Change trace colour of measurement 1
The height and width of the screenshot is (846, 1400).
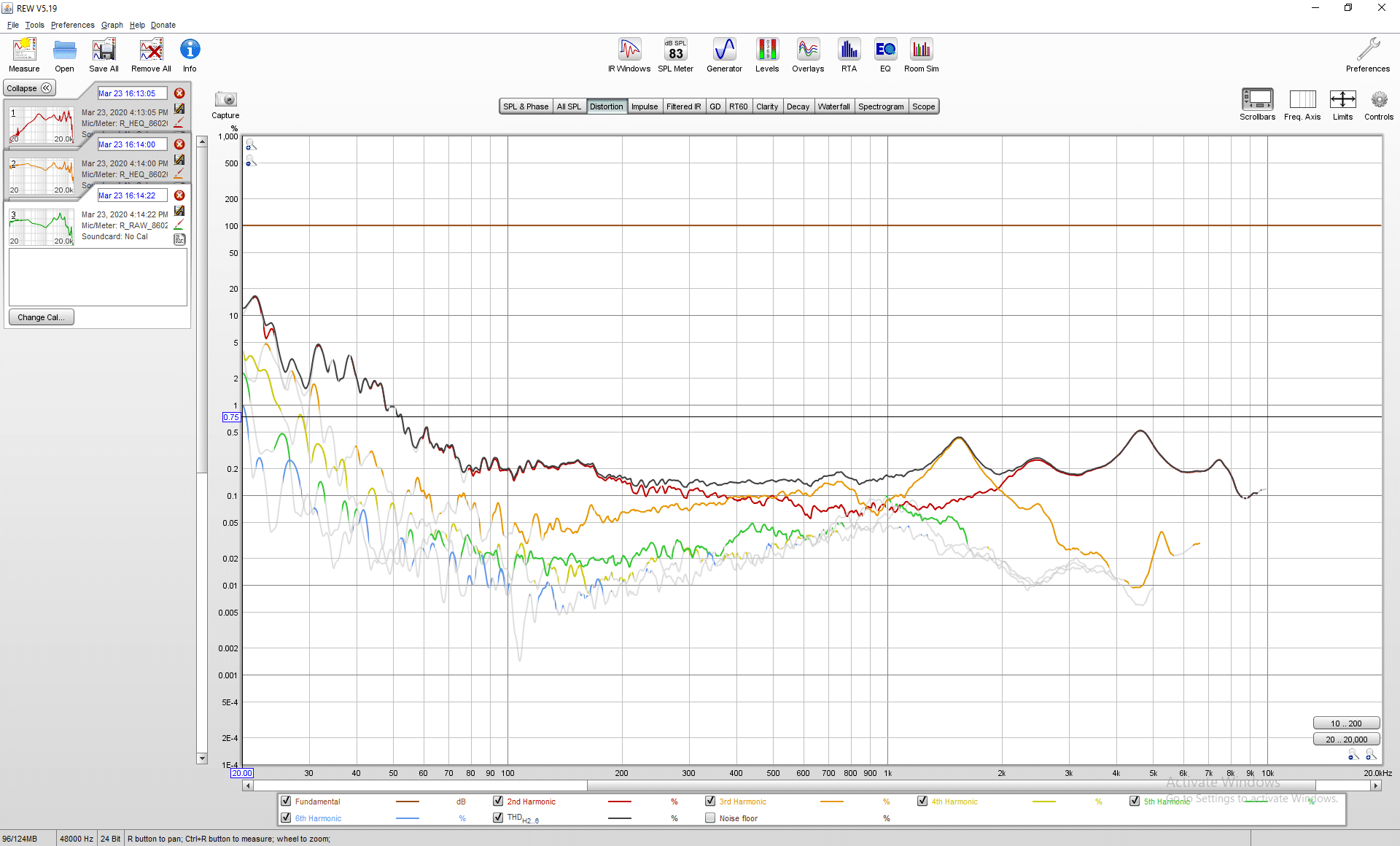[x=179, y=123]
